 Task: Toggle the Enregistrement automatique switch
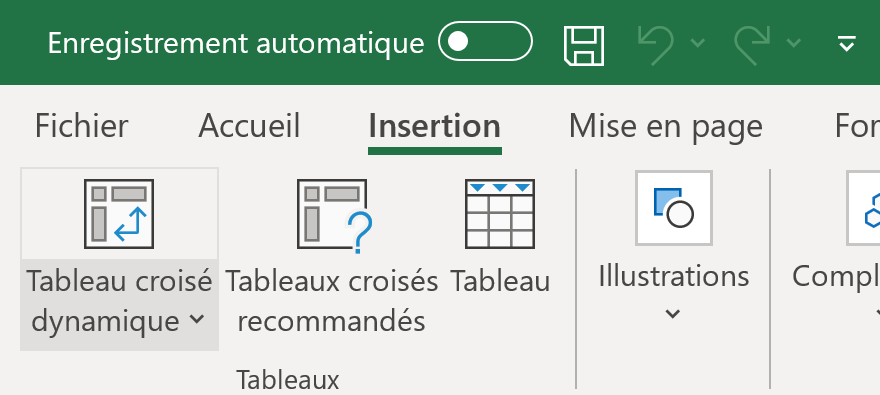(x=485, y=42)
